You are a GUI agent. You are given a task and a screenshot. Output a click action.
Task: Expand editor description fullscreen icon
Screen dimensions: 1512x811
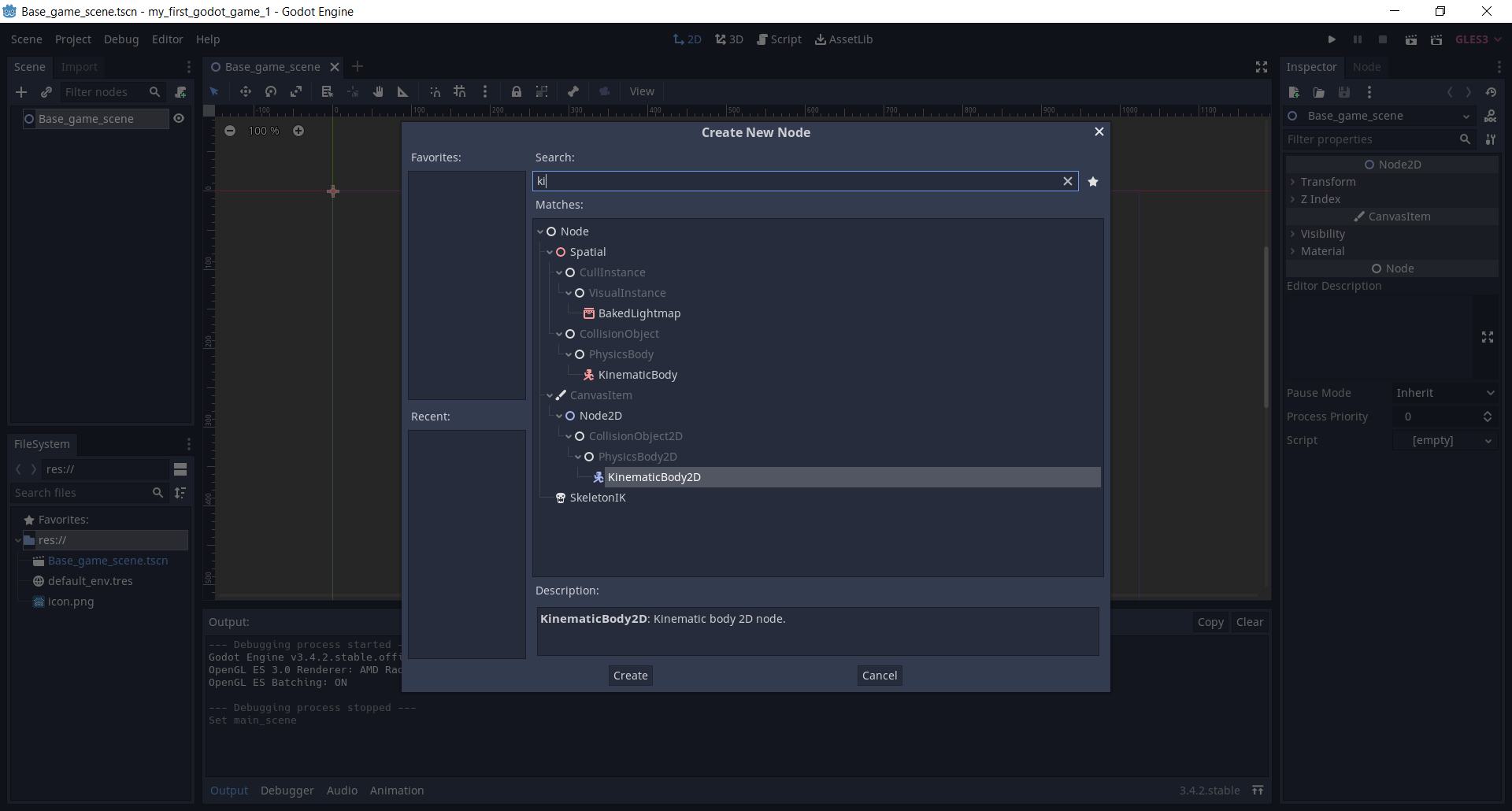point(1488,337)
